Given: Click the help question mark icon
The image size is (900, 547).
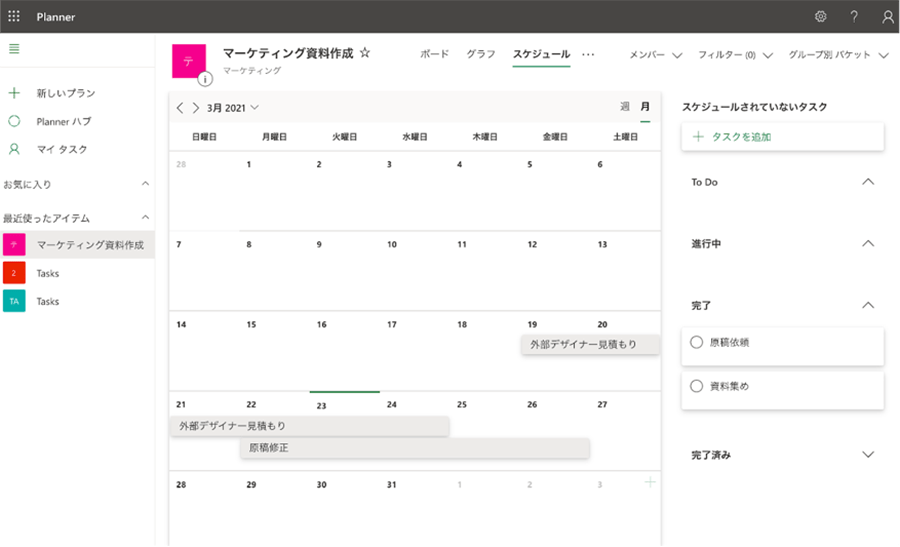Looking at the screenshot, I should [854, 16].
